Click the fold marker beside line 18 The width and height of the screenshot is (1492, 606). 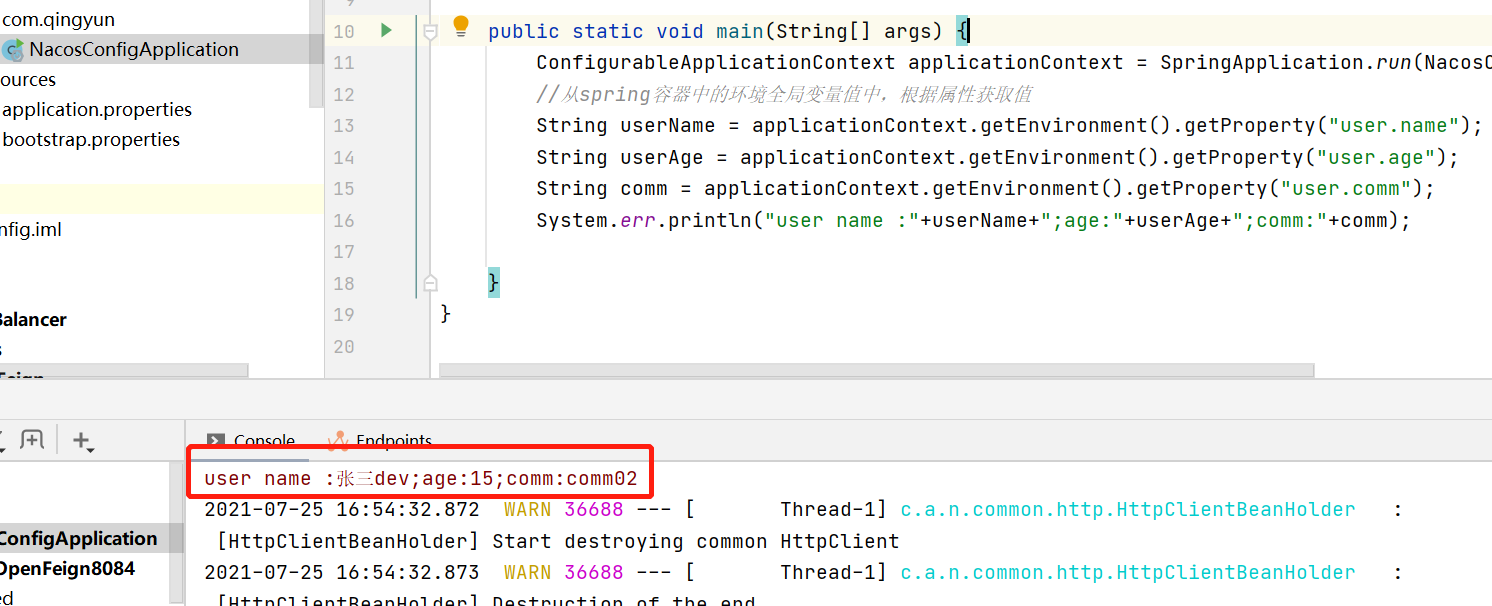(430, 283)
